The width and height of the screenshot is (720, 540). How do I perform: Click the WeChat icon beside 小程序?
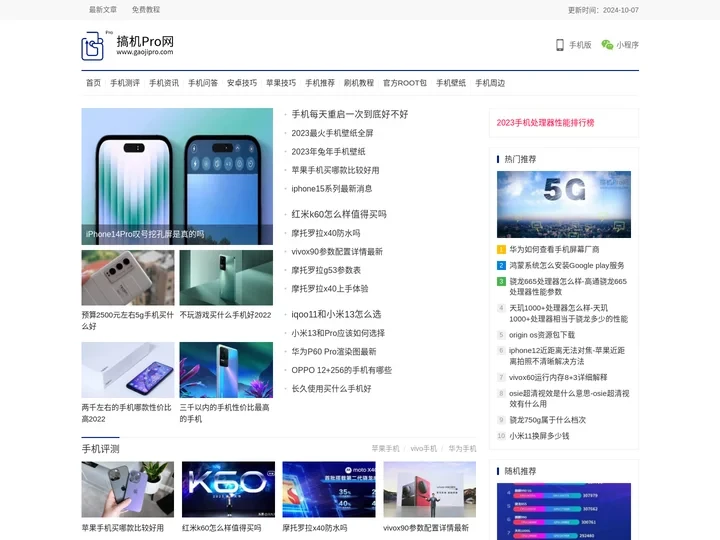click(x=607, y=45)
